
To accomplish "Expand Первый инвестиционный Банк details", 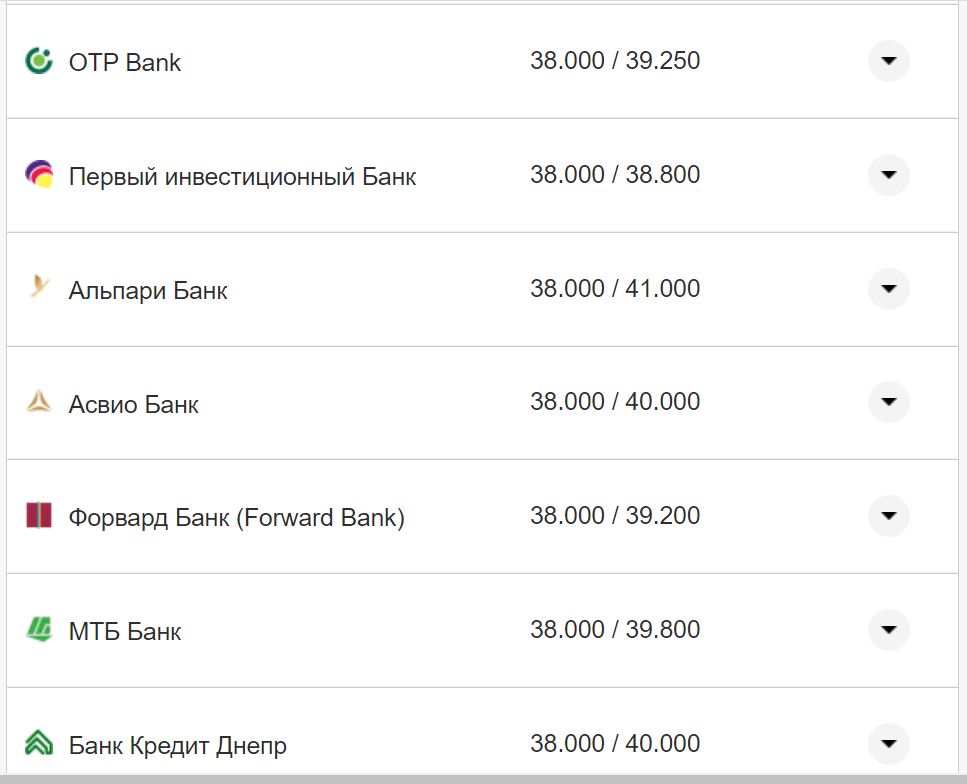I will pyautogui.click(x=888, y=175).
